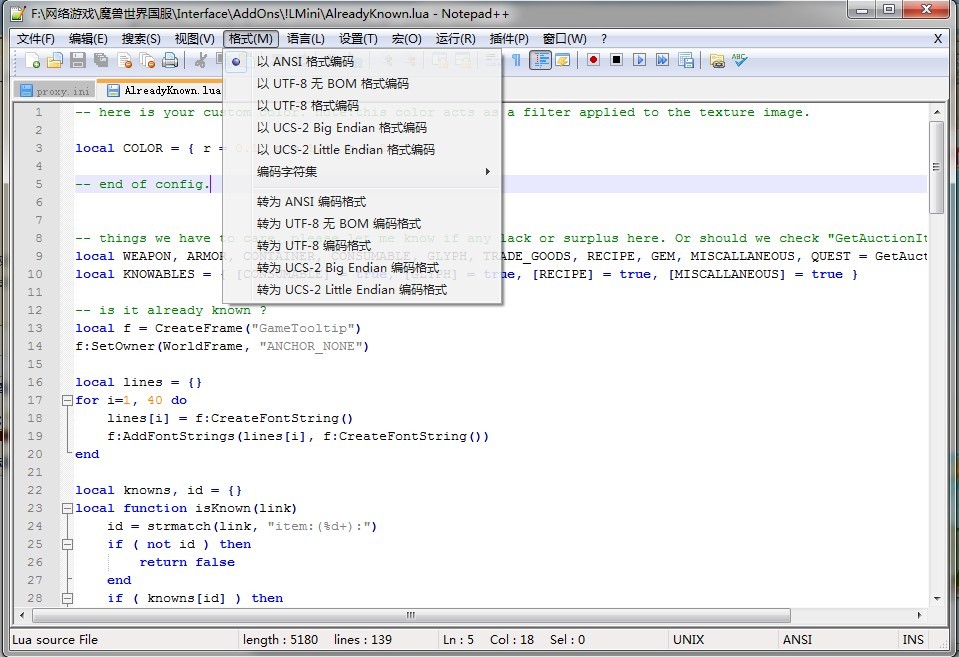The width and height of the screenshot is (959, 657).
Task: Click the Save file floppy icon
Action: click(x=78, y=61)
